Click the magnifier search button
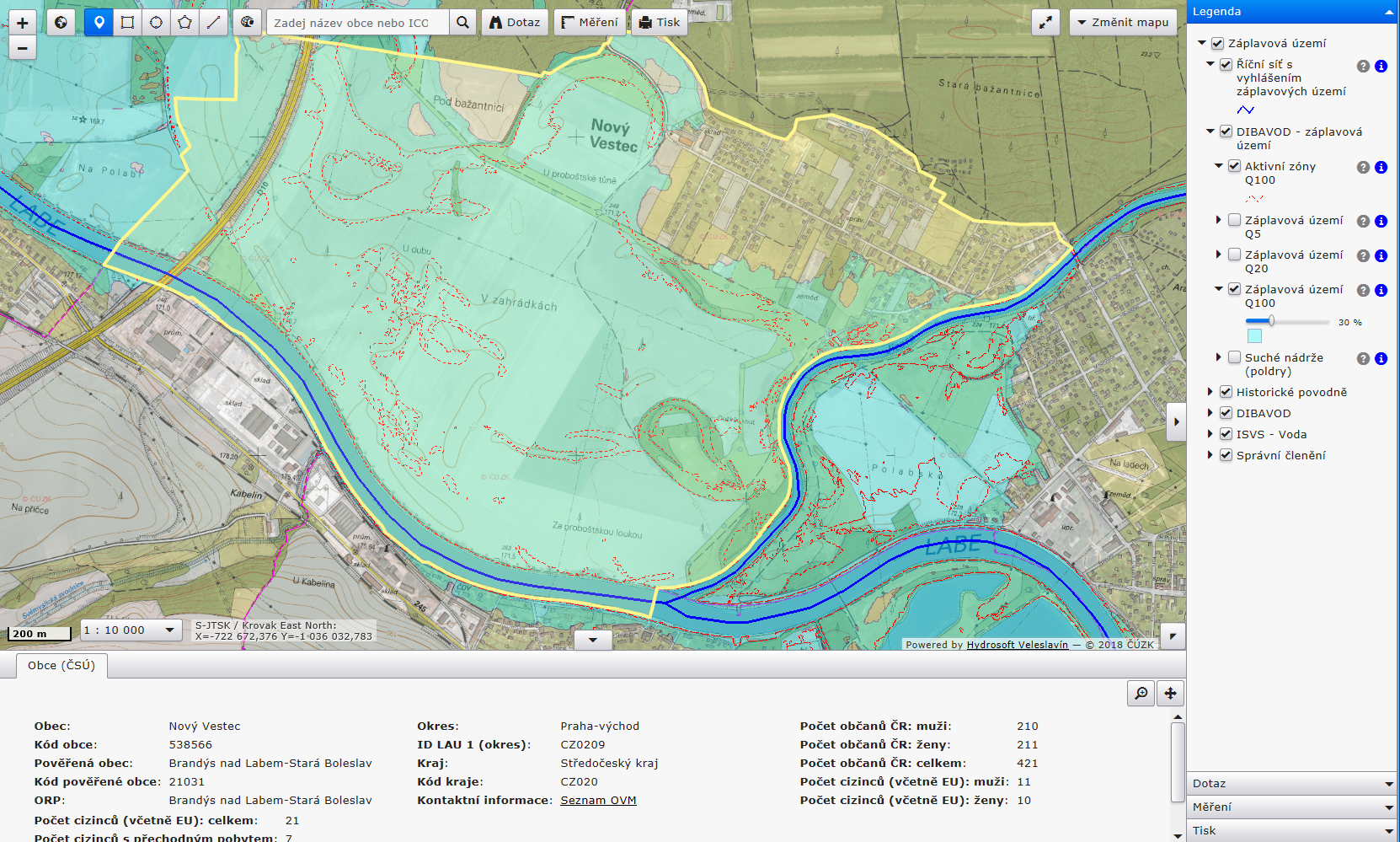Image resolution: width=1400 pixels, height=842 pixels. click(462, 23)
